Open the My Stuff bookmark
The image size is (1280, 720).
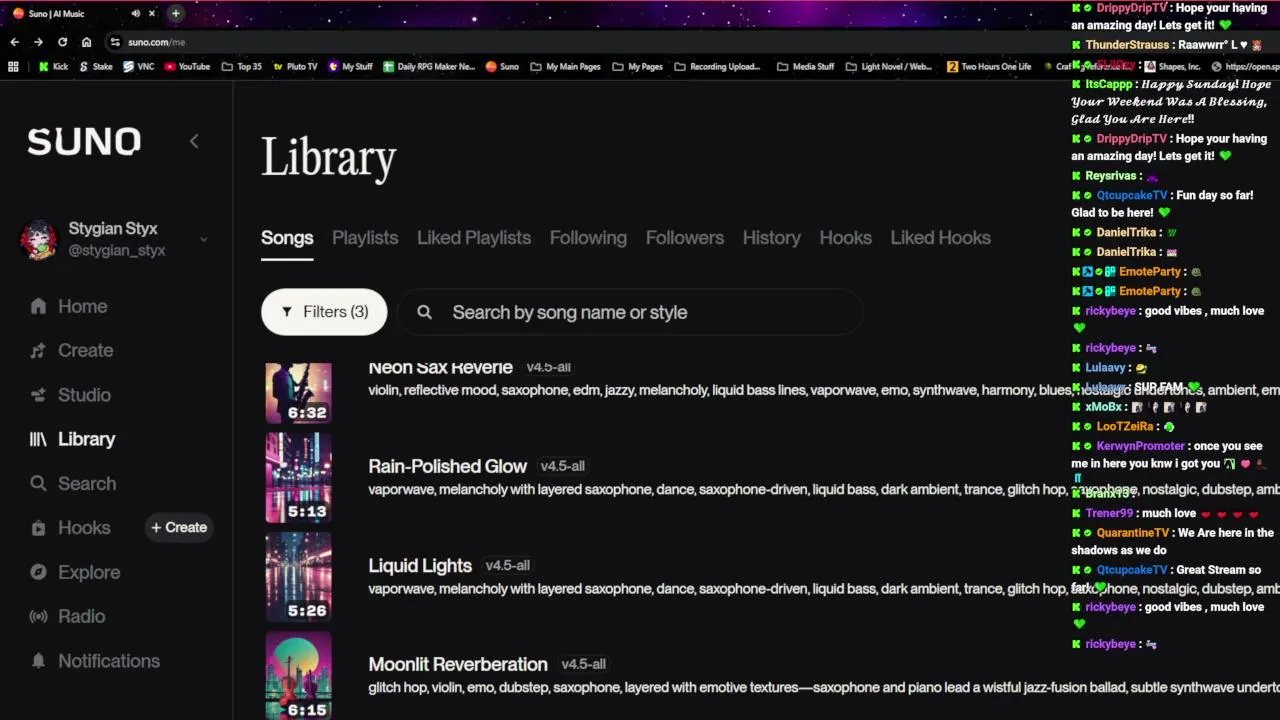349,67
